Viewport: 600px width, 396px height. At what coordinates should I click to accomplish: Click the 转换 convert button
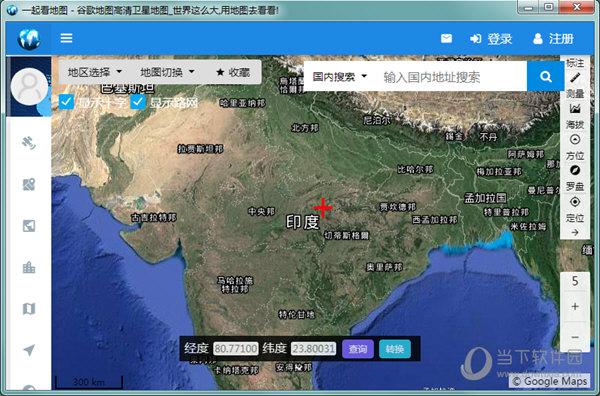pos(395,349)
